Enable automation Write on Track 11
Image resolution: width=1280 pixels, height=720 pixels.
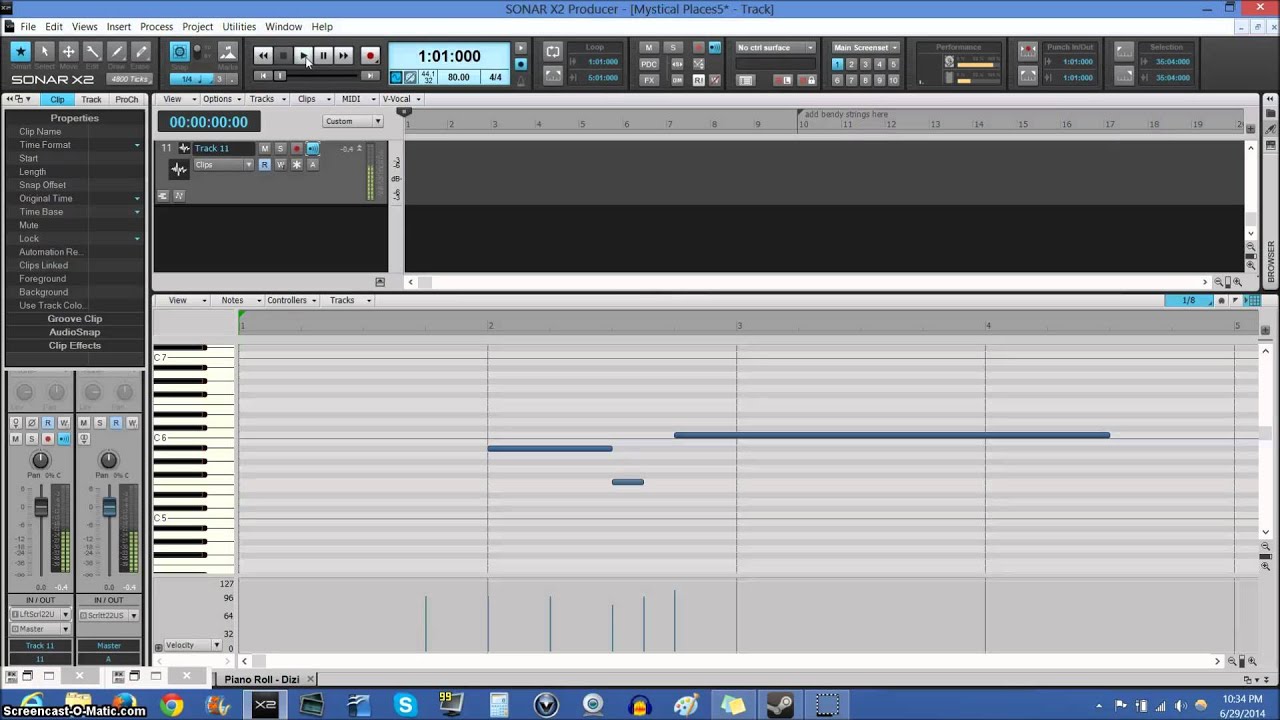point(280,164)
